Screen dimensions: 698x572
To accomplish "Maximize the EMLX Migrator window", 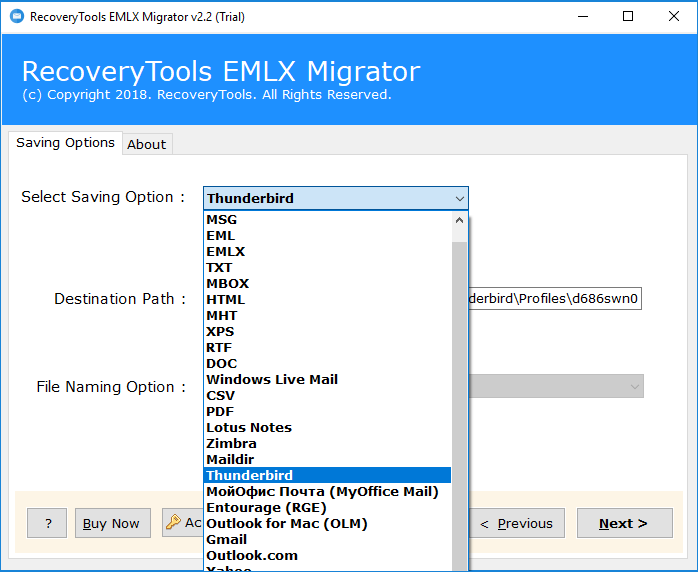I will 628,16.
